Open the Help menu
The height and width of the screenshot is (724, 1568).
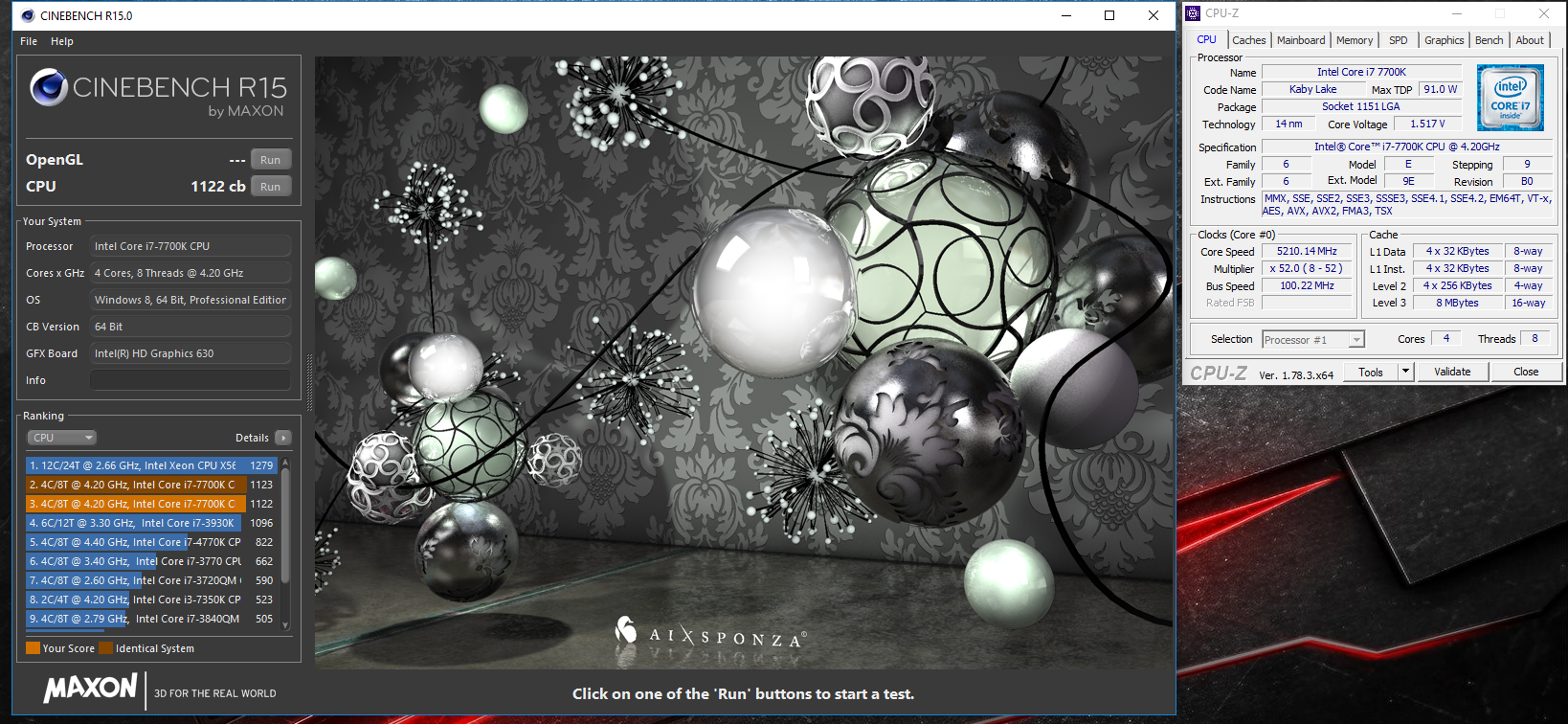(x=62, y=41)
